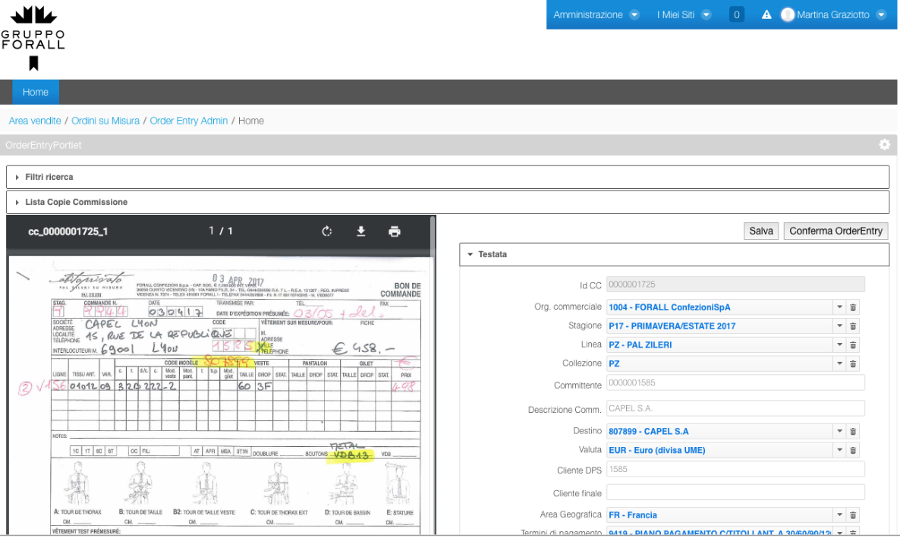Print the commission copy PDF
Screen dimensions: 900x538
coord(394,231)
